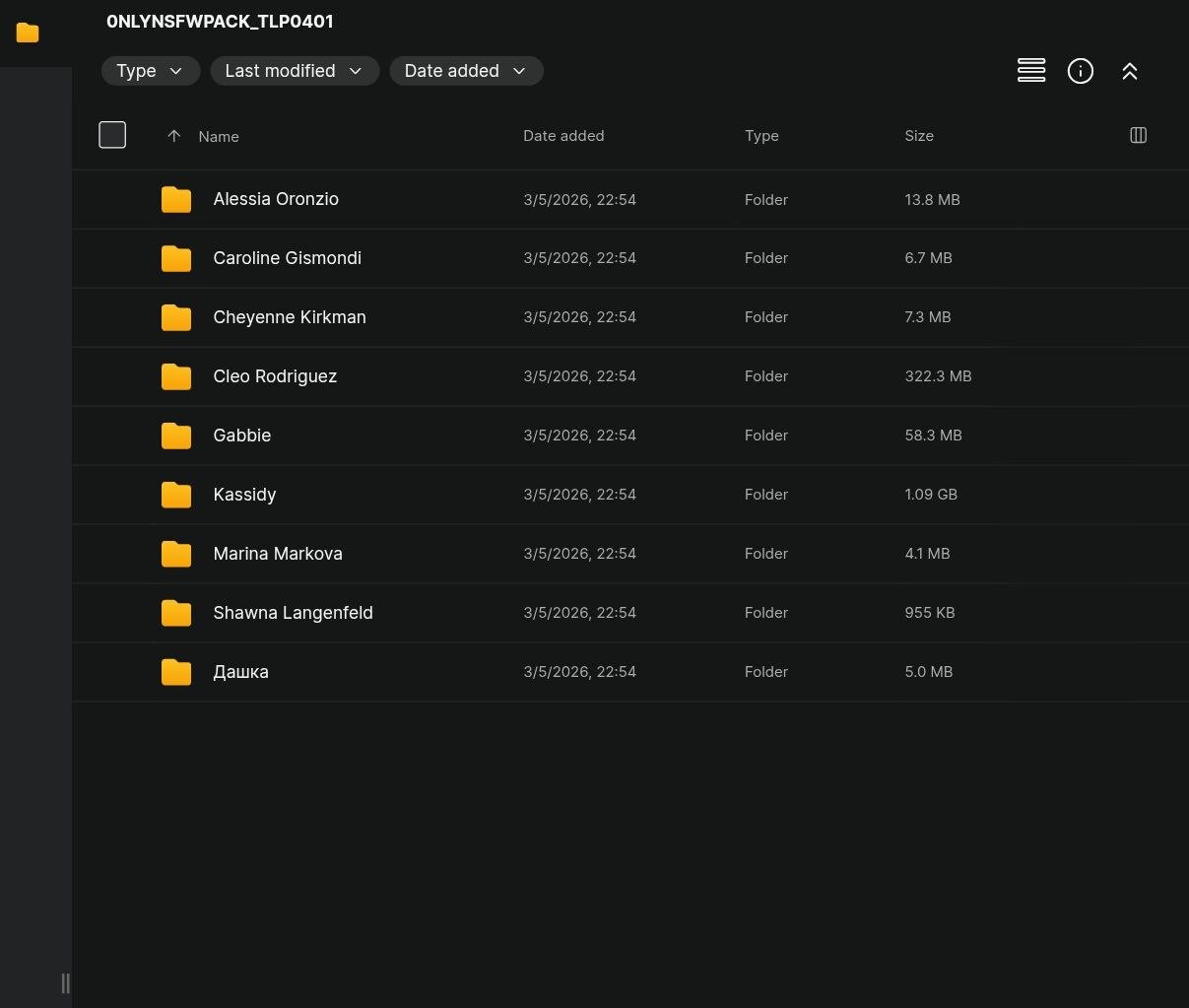Sort by the Size column header
1189x1008 pixels.
click(x=919, y=136)
